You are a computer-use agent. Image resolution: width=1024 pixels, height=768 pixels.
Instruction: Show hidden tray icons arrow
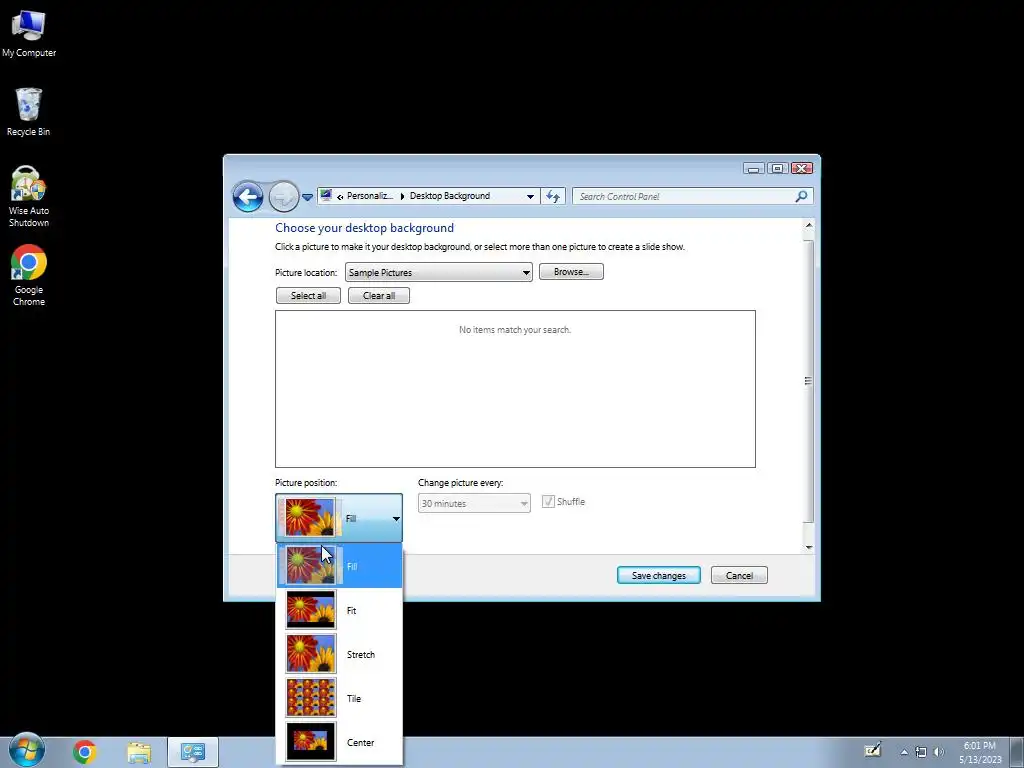904,752
